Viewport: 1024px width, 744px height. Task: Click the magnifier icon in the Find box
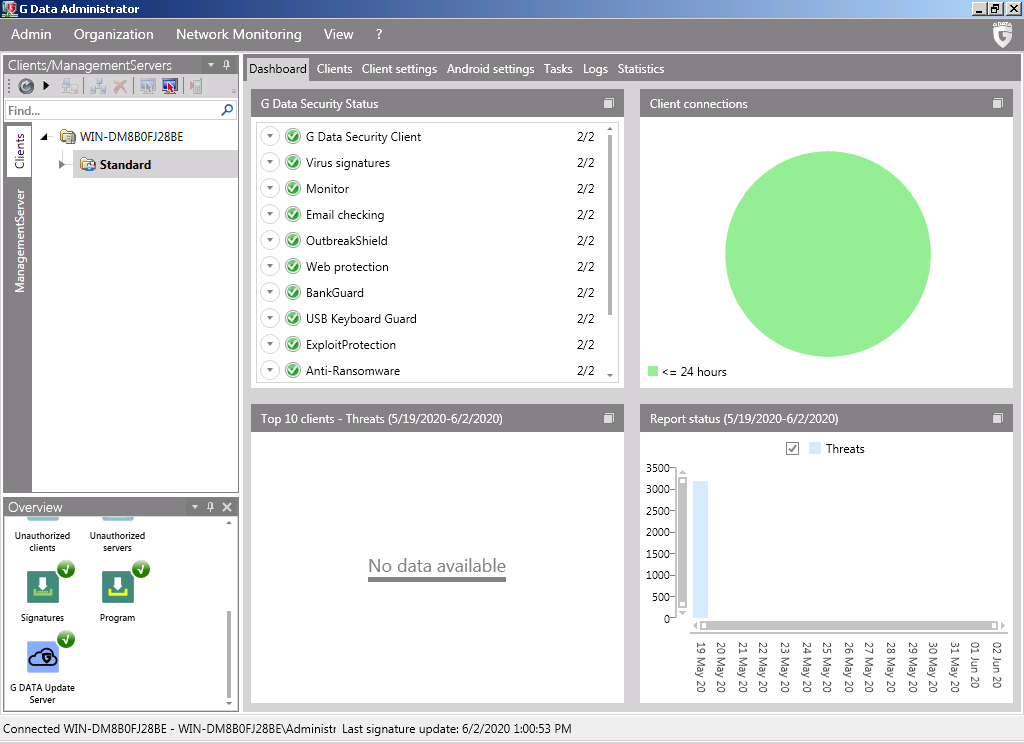point(227,111)
